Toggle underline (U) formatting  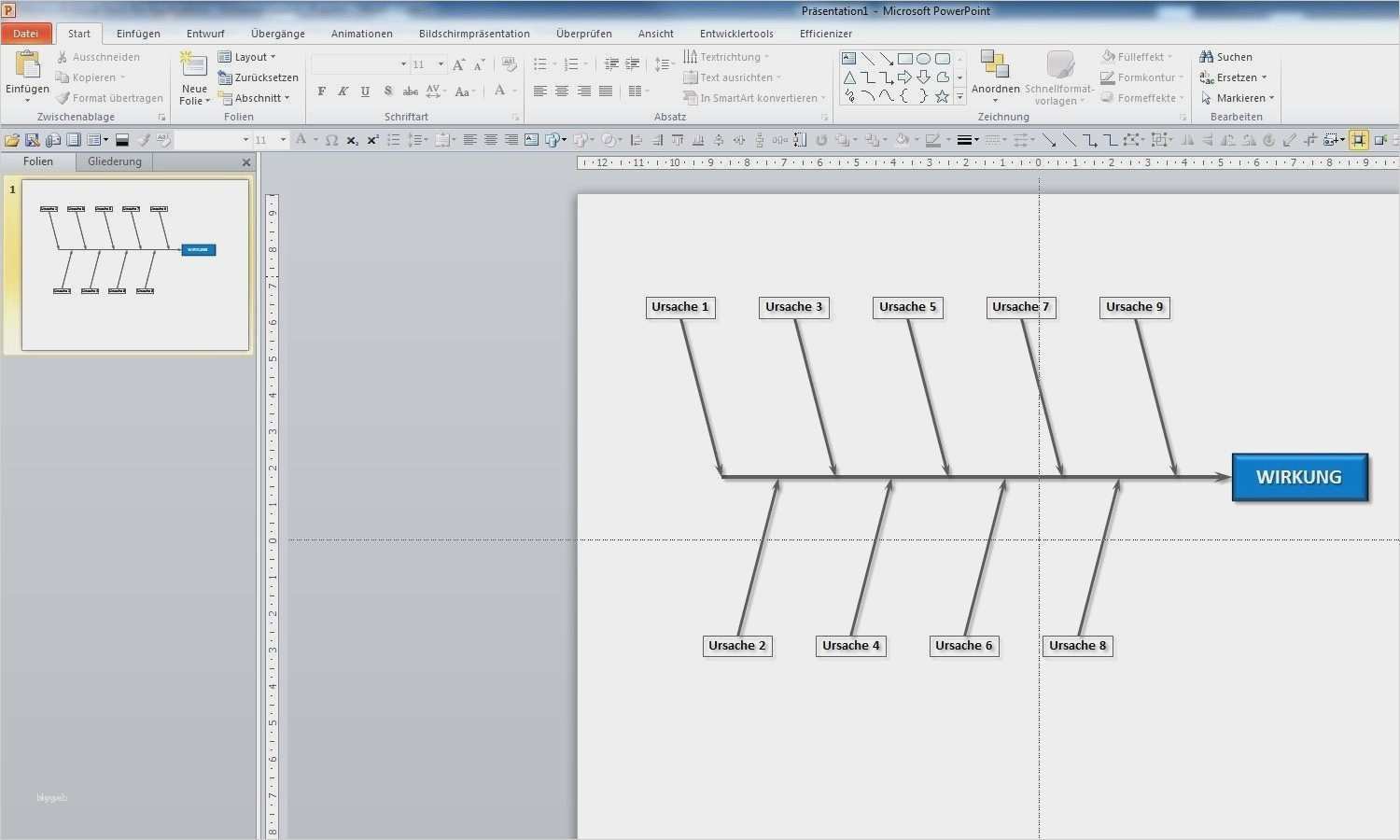(365, 91)
